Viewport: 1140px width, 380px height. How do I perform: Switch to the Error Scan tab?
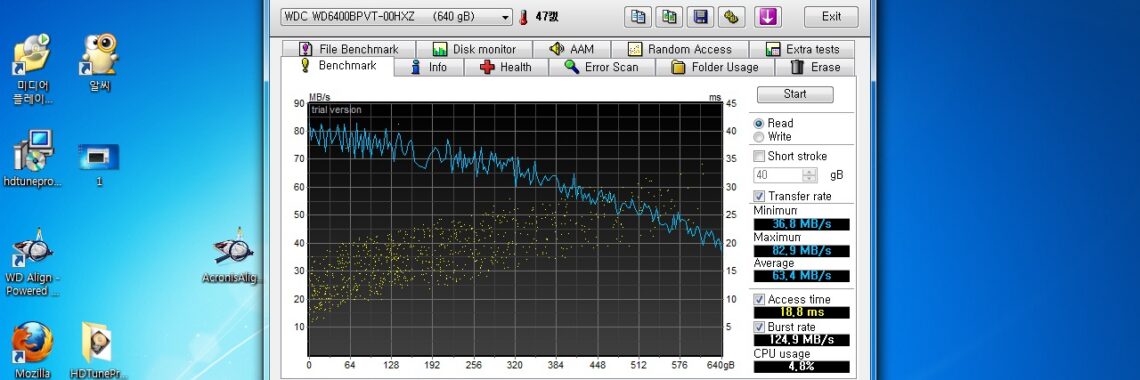tap(602, 67)
